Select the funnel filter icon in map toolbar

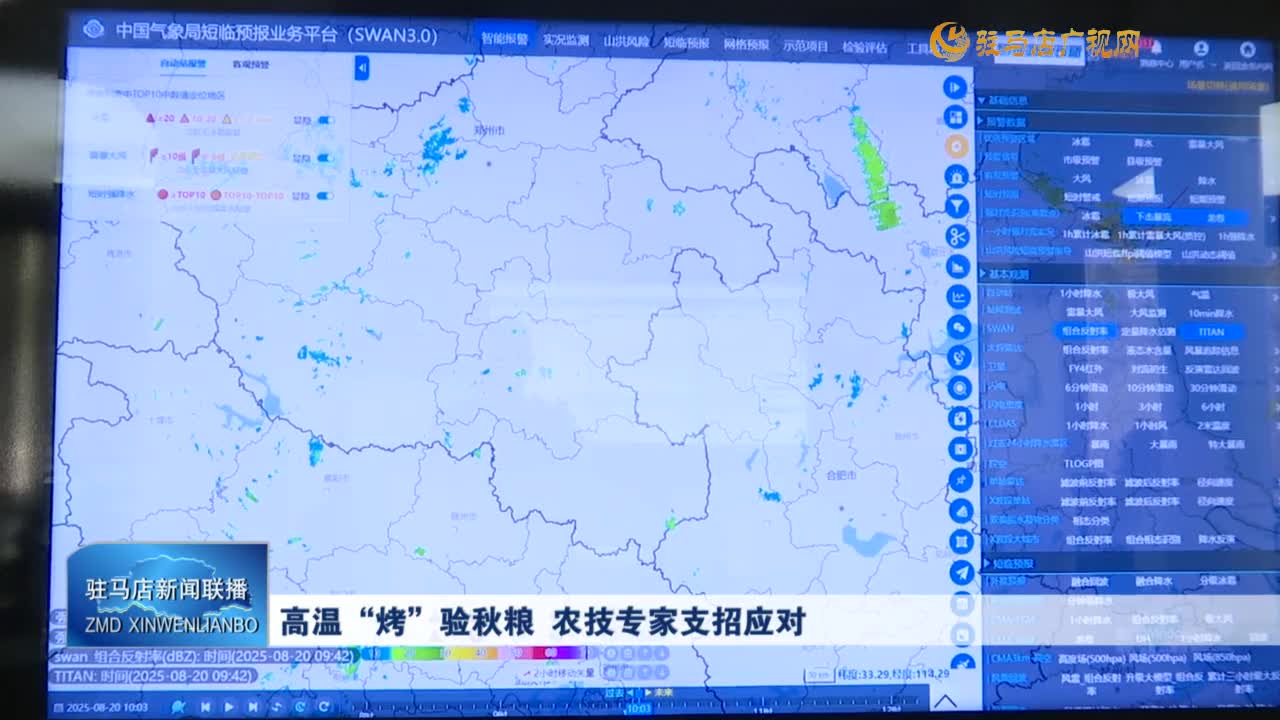click(x=957, y=207)
